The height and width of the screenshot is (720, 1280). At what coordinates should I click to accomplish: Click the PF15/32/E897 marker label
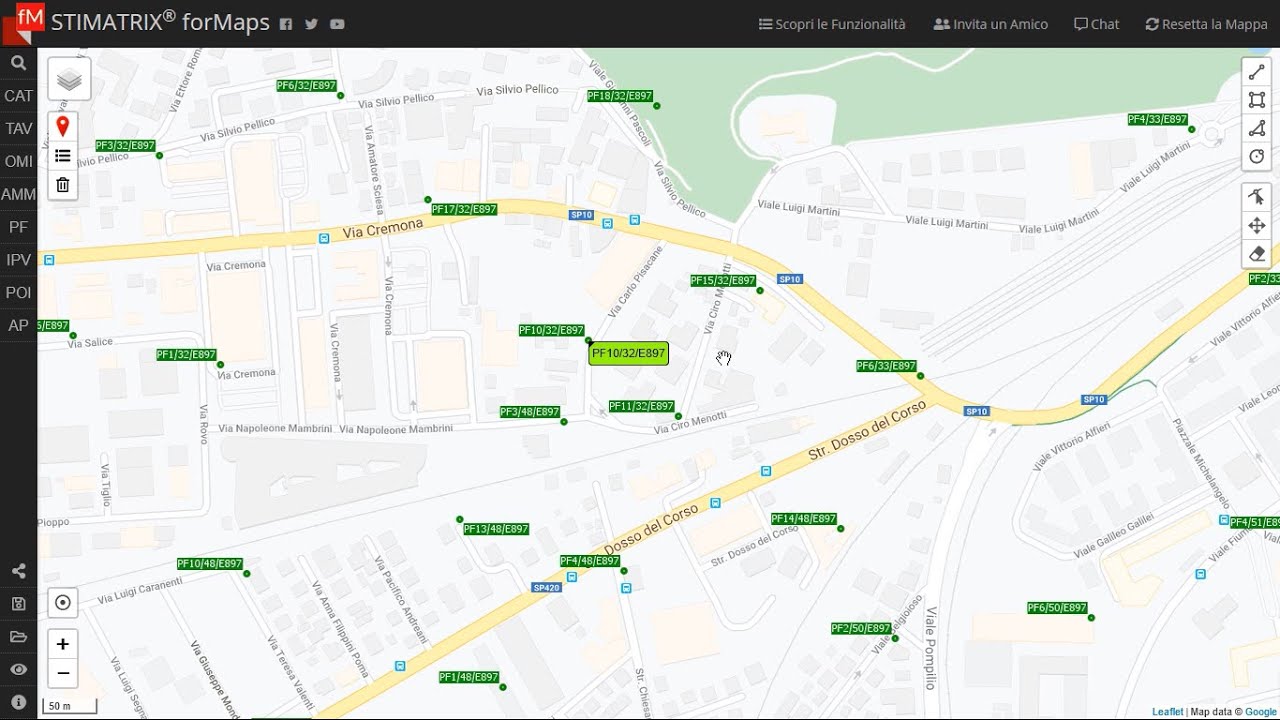point(723,281)
